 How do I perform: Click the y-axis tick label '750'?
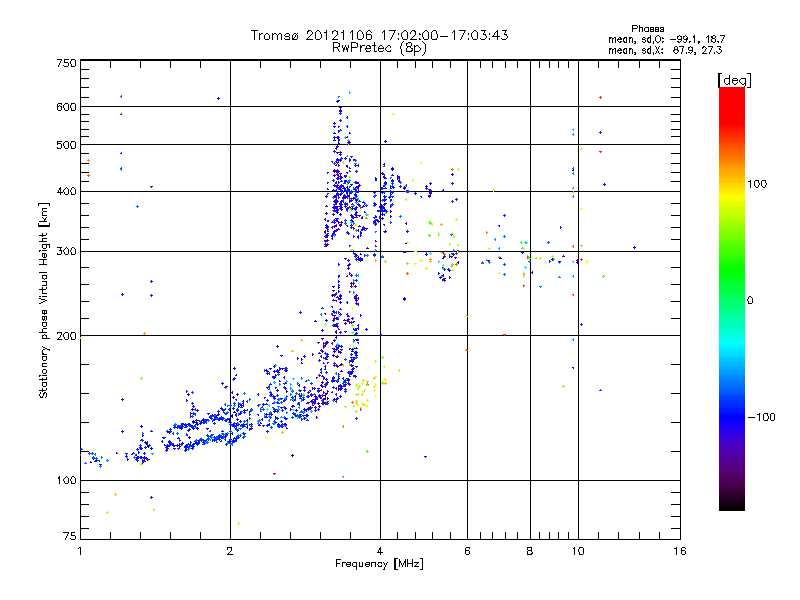point(66,63)
